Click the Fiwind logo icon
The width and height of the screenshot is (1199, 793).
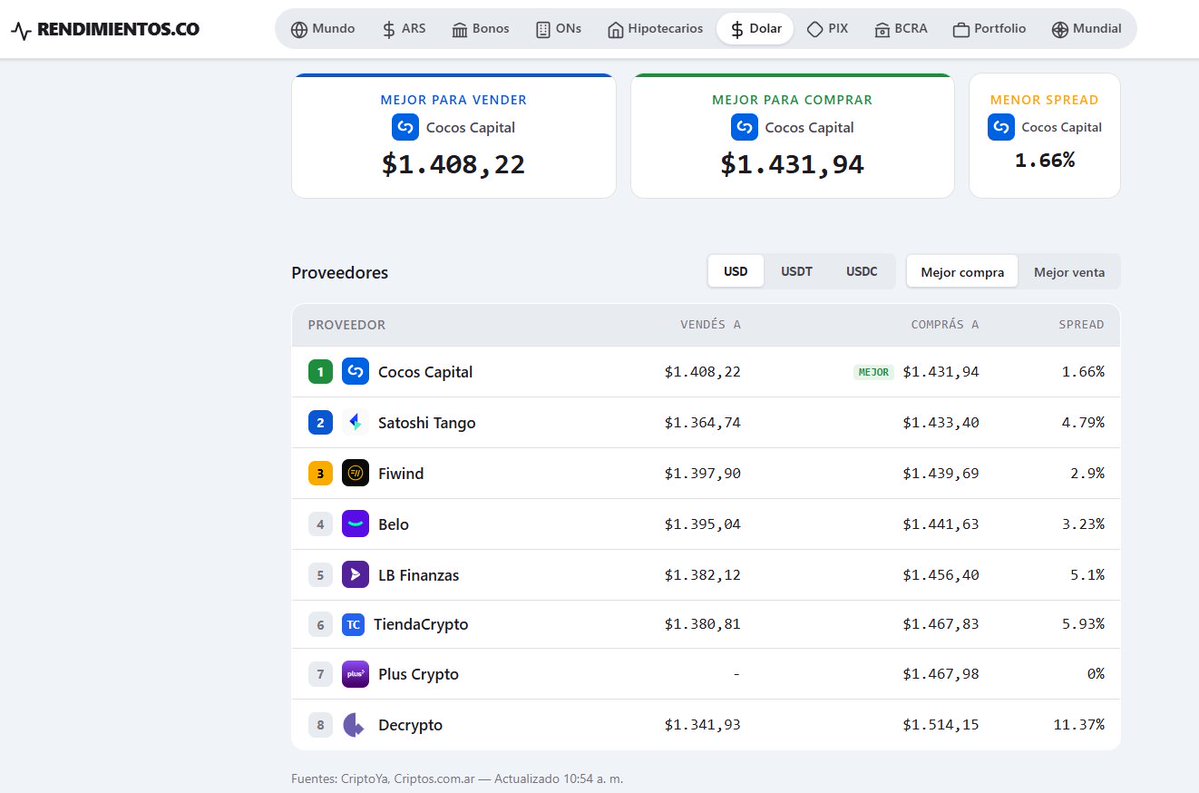pyautogui.click(x=355, y=473)
